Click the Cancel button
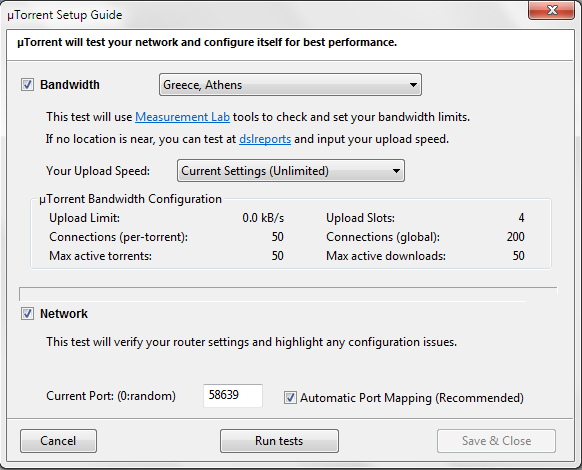This screenshot has width=582, height=470. point(58,441)
